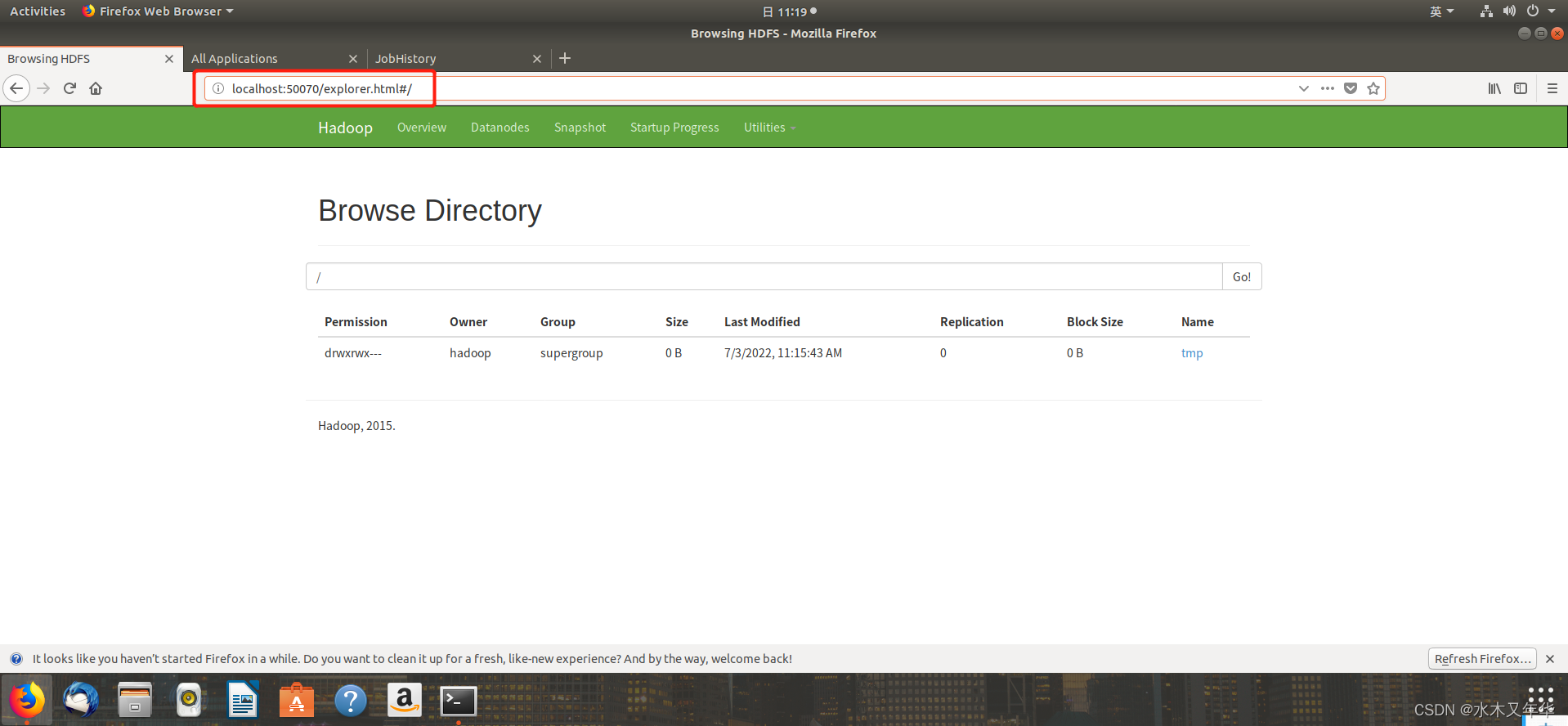Open the Overview page
The width and height of the screenshot is (1568, 726).
(422, 128)
